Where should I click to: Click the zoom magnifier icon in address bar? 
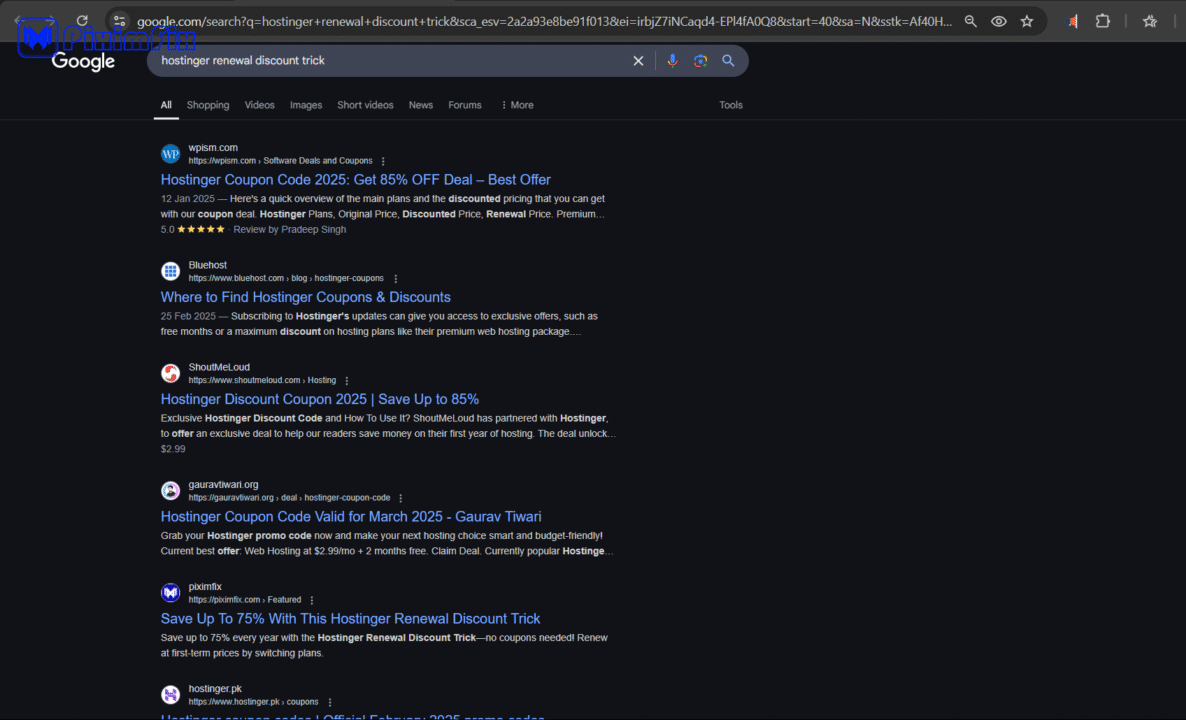pos(970,21)
